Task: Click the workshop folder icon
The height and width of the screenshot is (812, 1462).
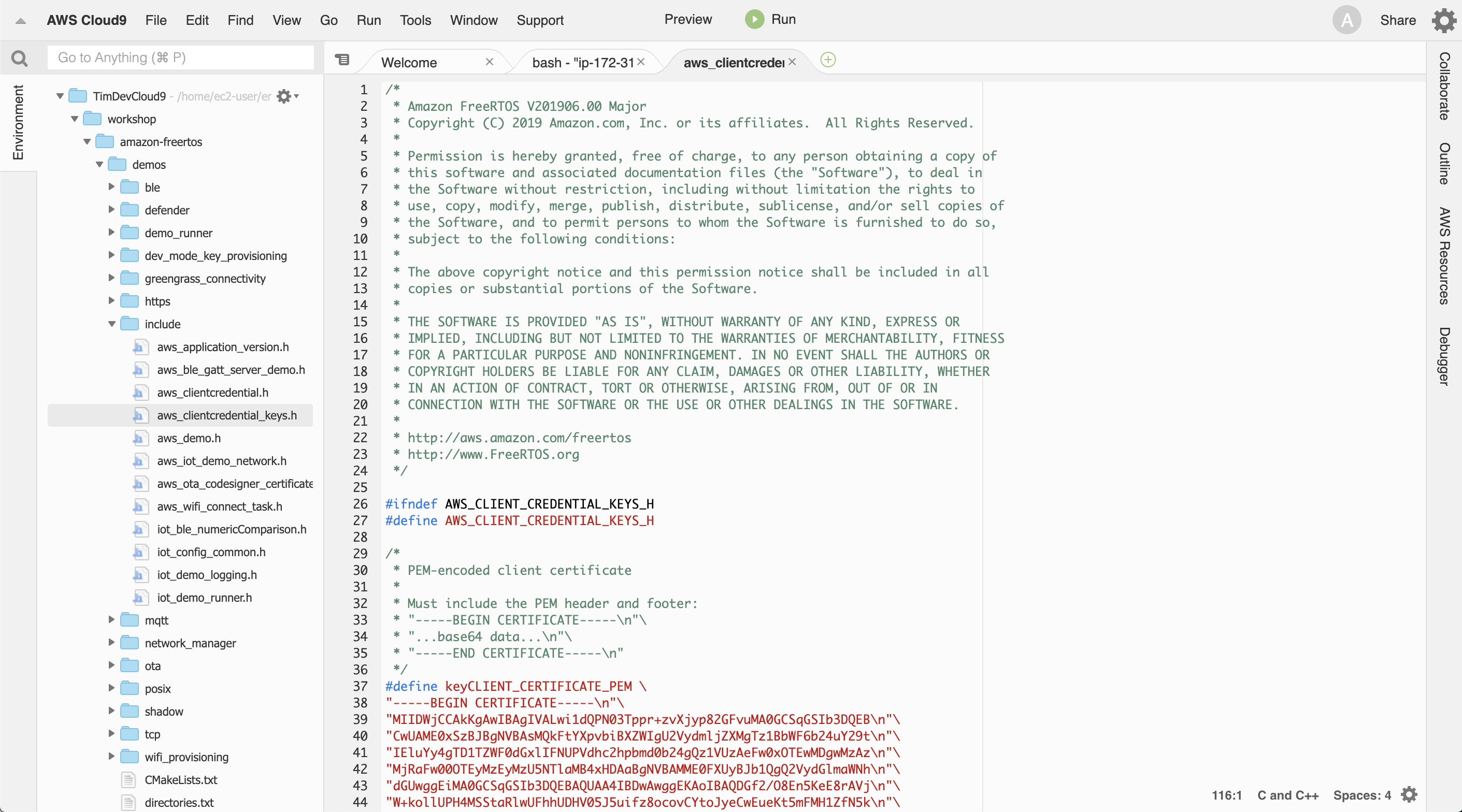Action: 92,119
